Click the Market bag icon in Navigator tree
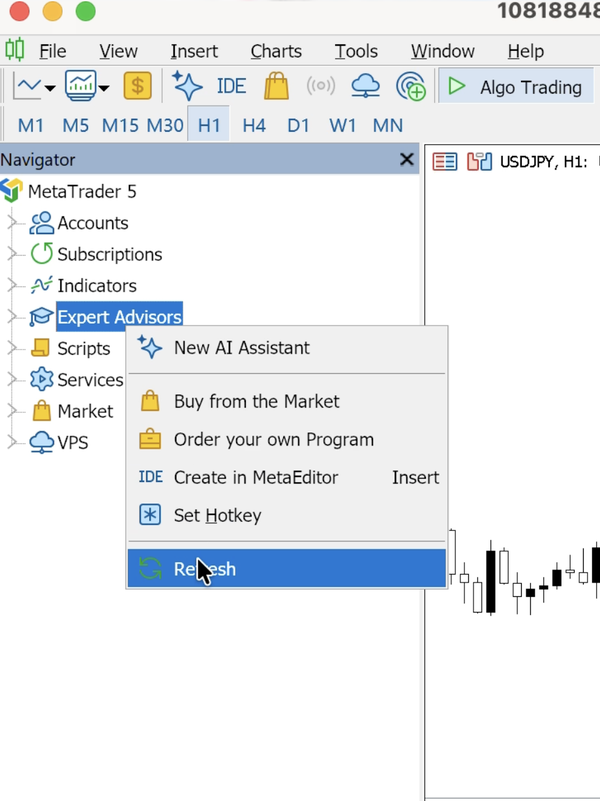Screen dimensions: 600x801 coord(41,410)
